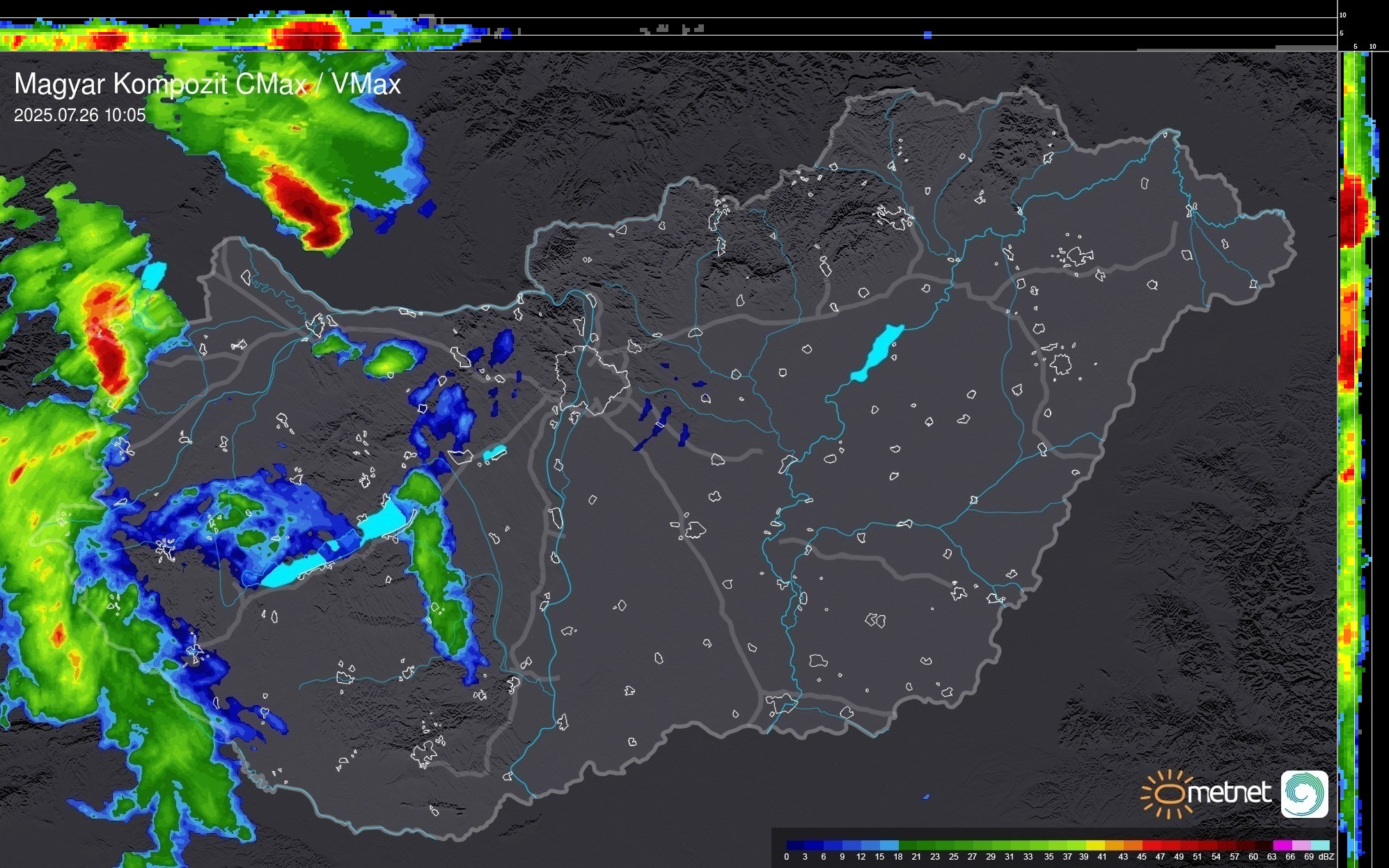This screenshot has width=1389, height=868.
Task: Click the metnet brand text
Action: 1229,793
